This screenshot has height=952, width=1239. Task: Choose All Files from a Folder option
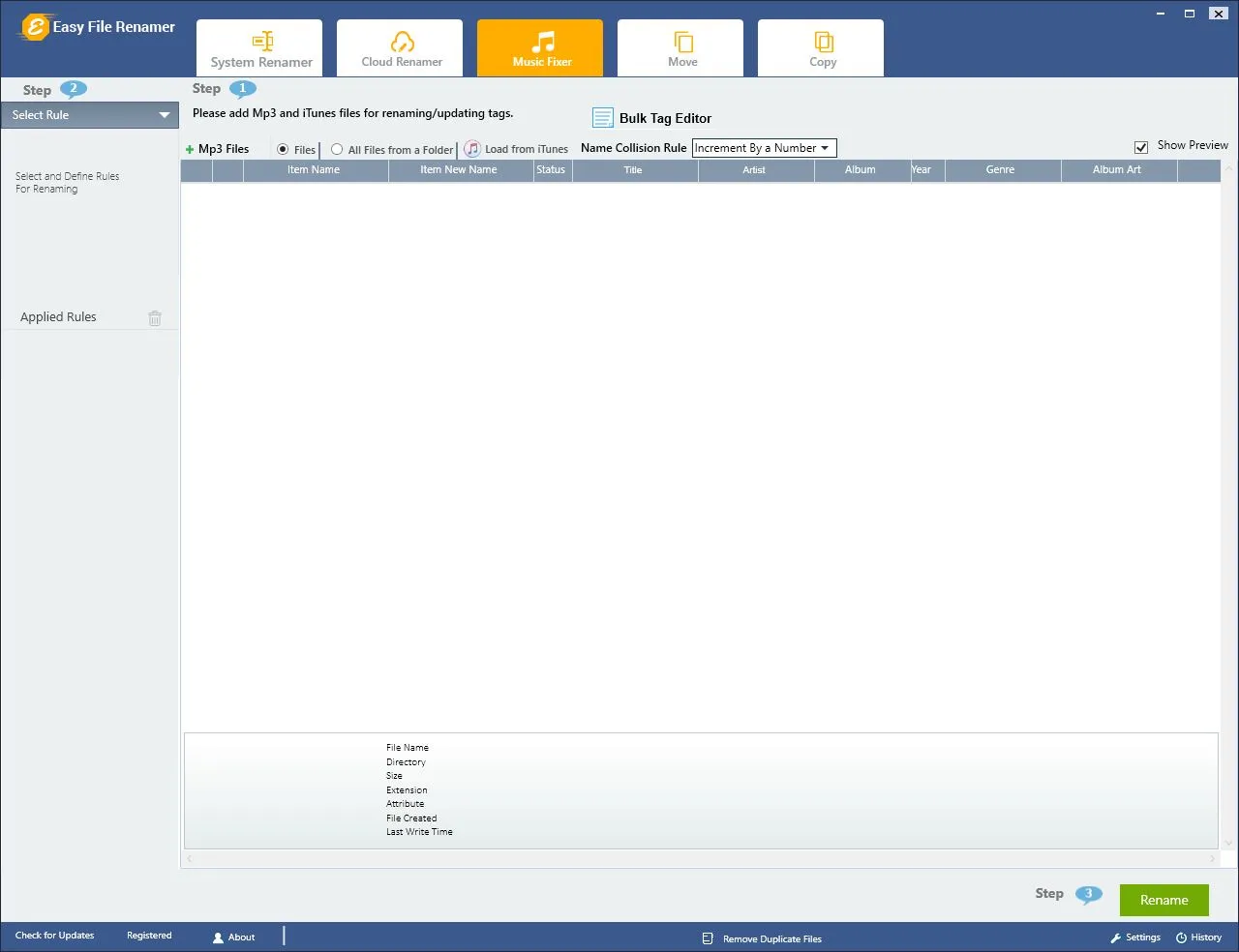click(336, 149)
